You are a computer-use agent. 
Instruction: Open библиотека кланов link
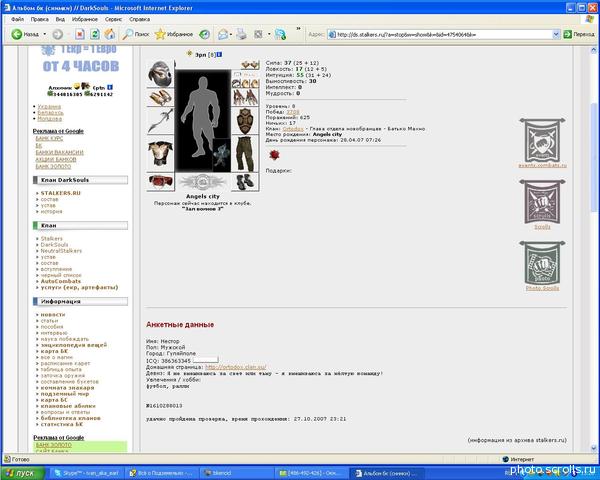pyautogui.click(x=70, y=418)
